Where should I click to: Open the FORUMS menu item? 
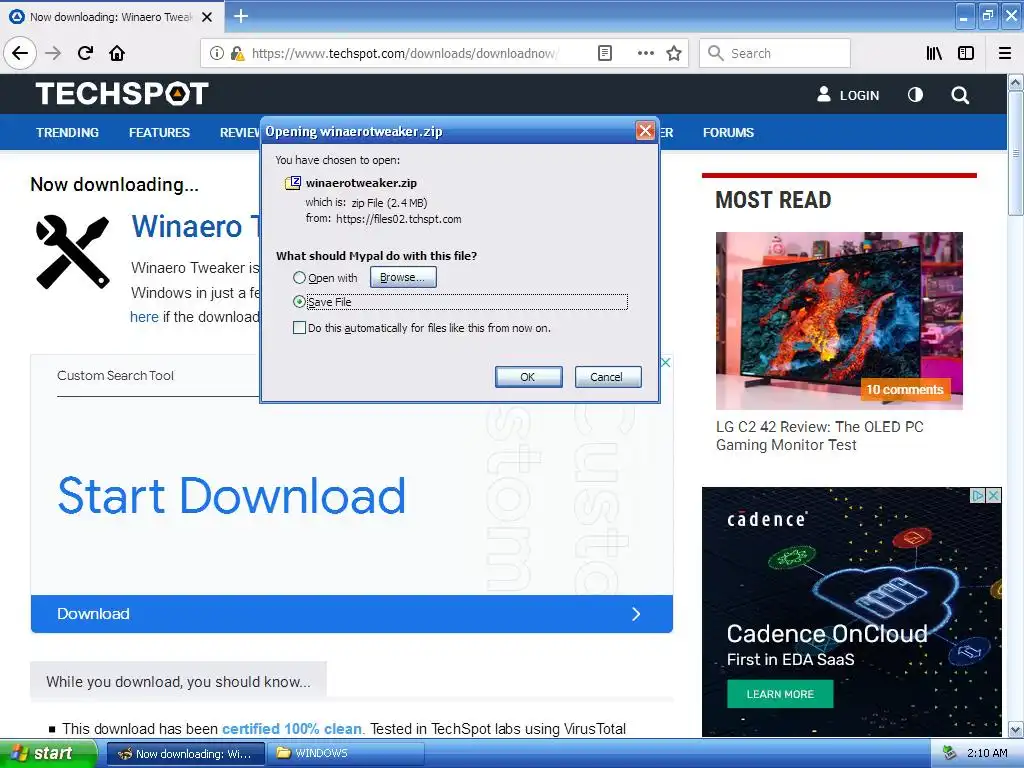pyautogui.click(x=728, y=133)
